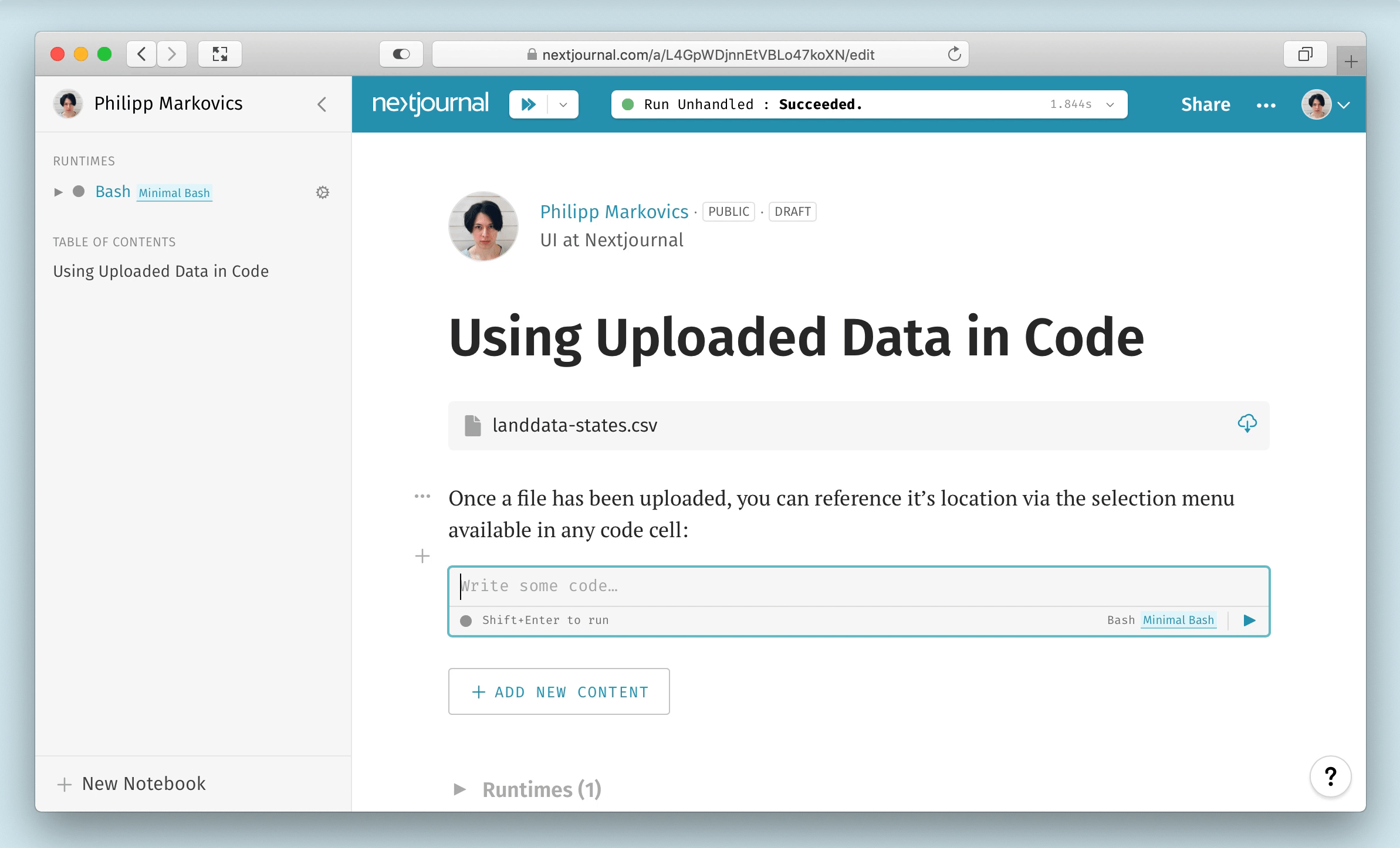Open Philipp Markovics author link

click(x=614, y=211)
